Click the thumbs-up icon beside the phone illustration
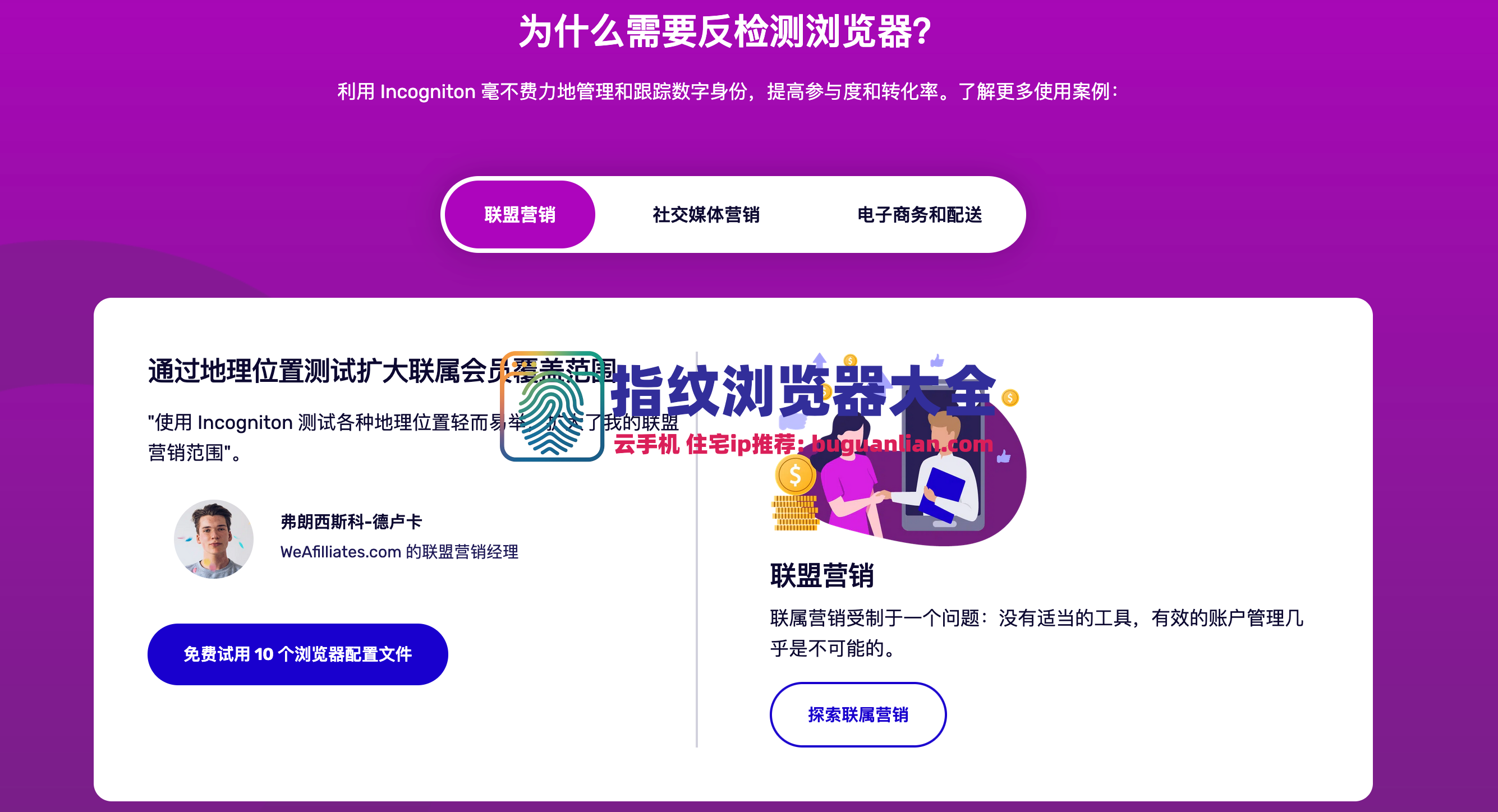The width and height of the screenshot is (1498, 812). pyautogui.click(x=1004, y=457)
